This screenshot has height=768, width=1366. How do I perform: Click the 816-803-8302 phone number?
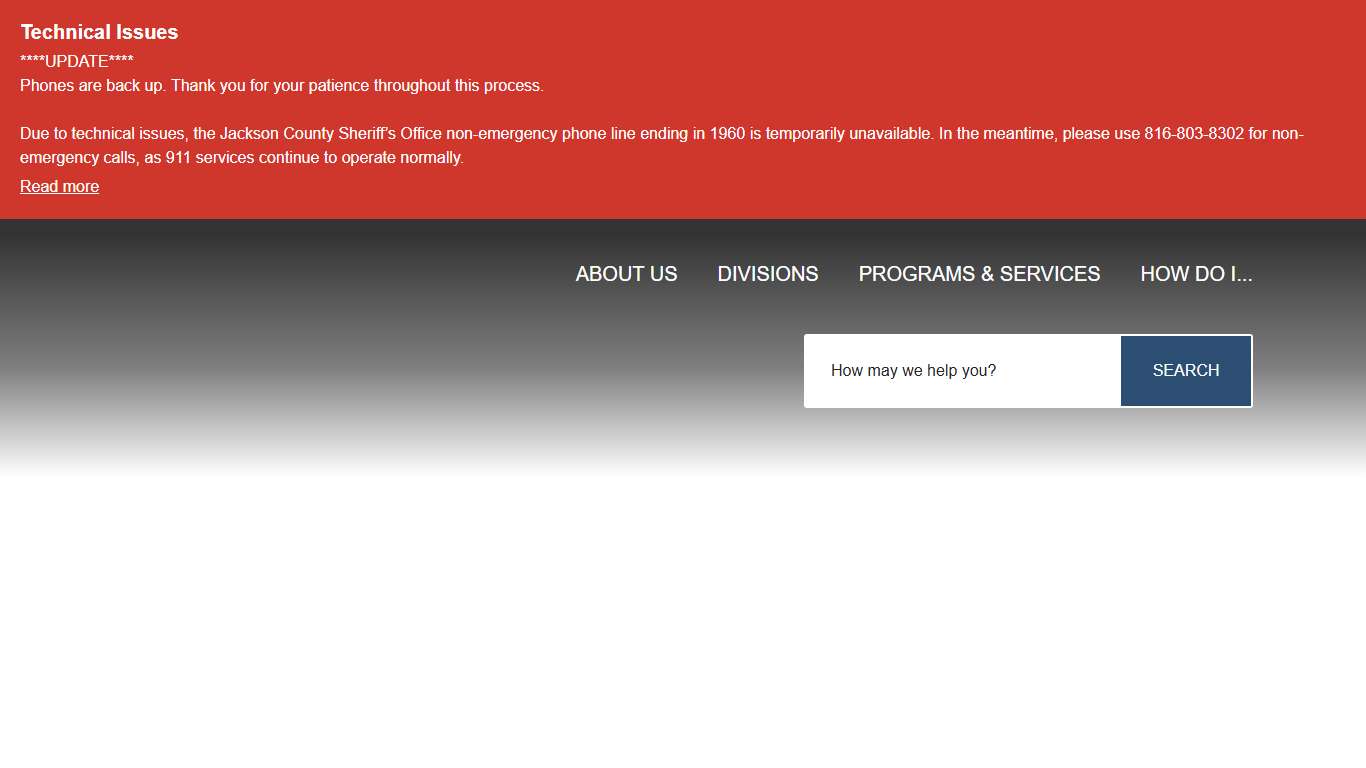tap(1194, 134)
